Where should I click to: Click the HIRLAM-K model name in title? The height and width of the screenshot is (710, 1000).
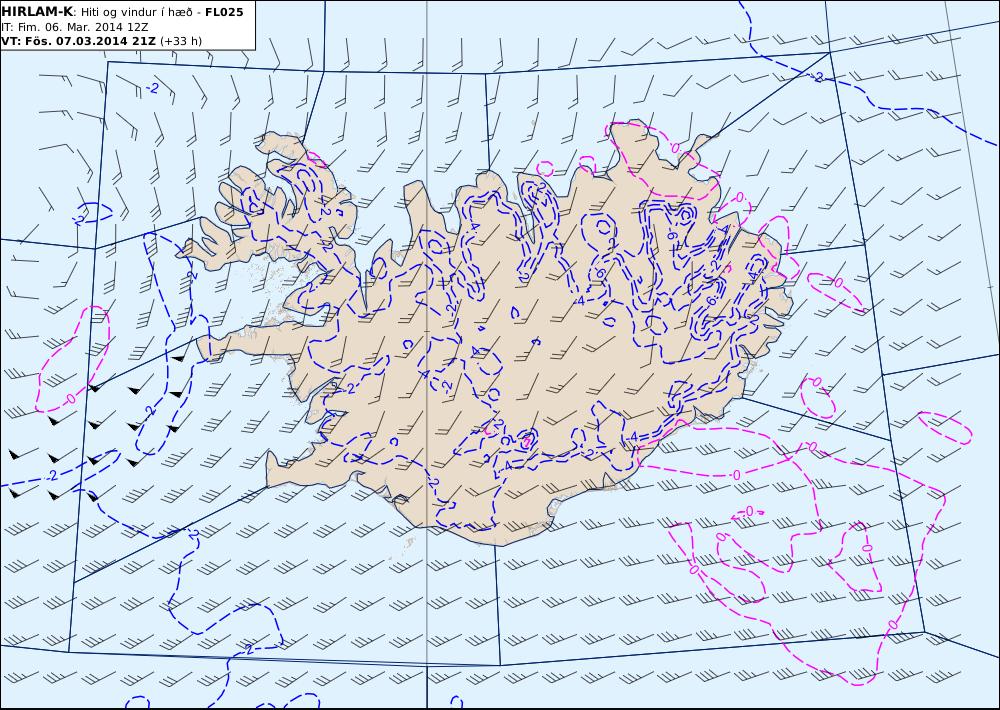(x=38, y=11)
